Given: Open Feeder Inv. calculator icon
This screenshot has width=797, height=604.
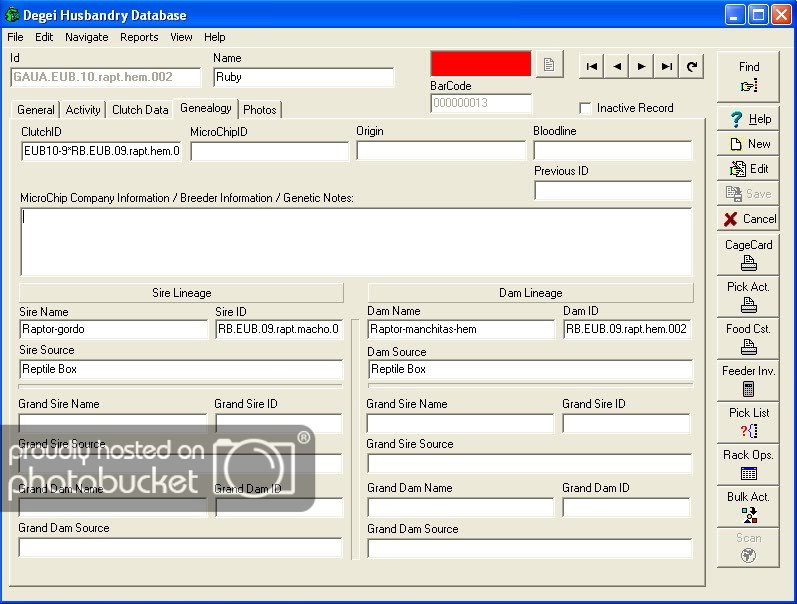Looking at the screenshot, I should [x=748, y=380].
